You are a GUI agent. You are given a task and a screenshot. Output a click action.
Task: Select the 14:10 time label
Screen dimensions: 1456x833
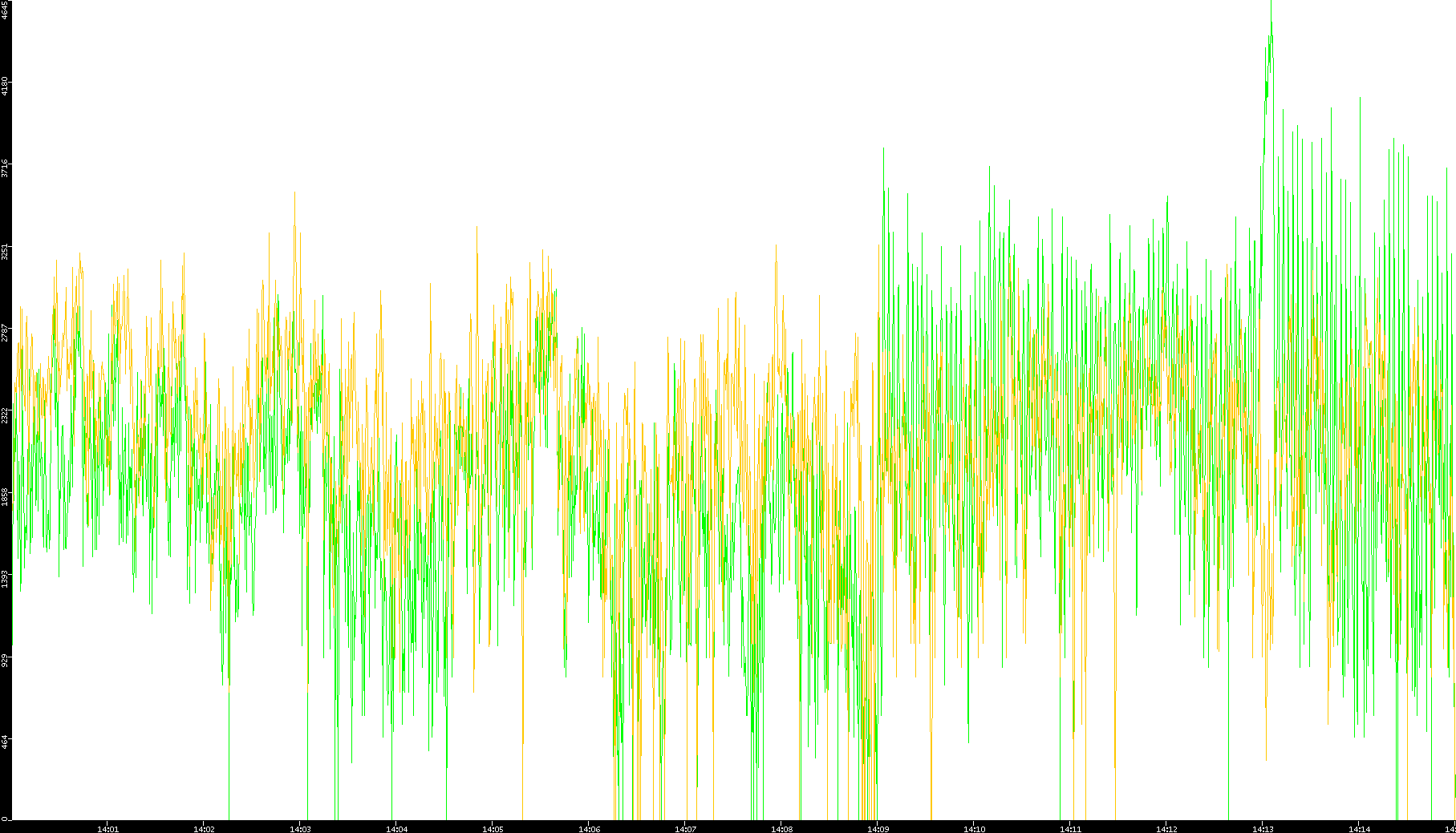point(974,829)
